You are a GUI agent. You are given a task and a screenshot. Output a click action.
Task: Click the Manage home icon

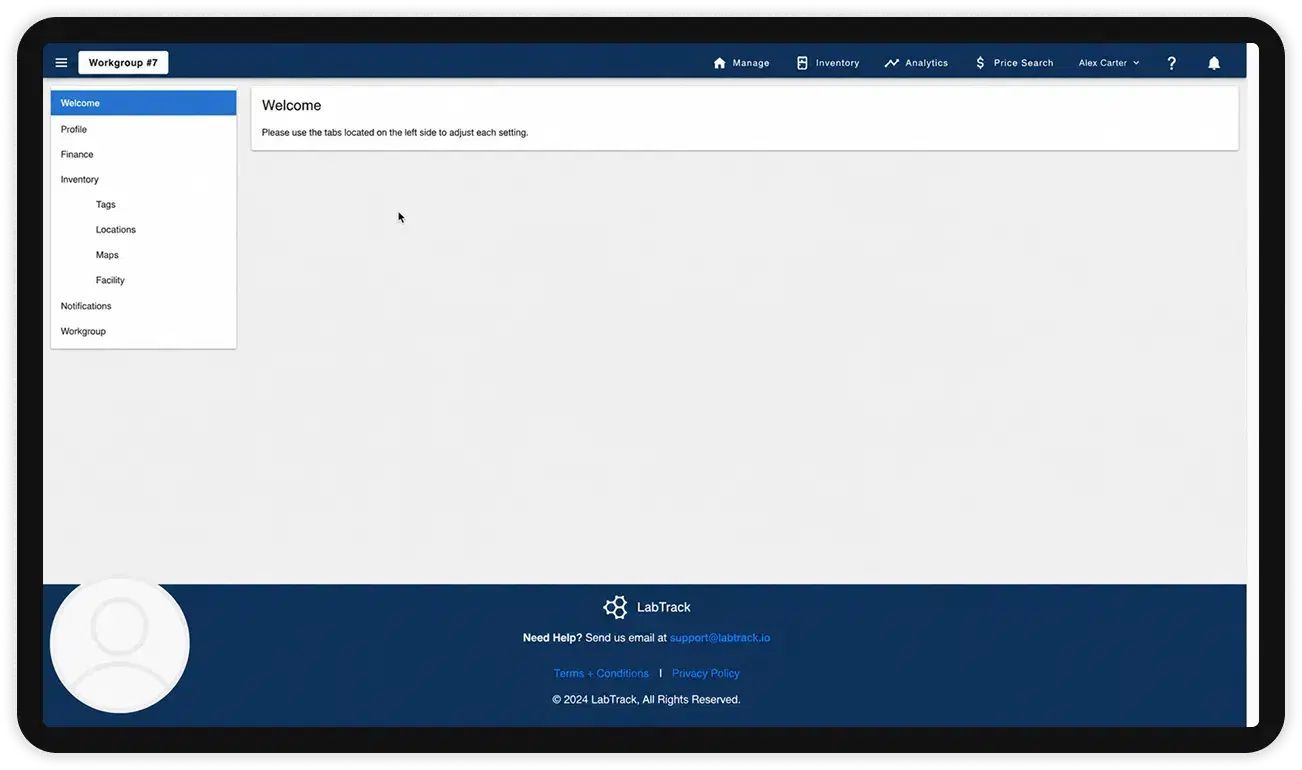(x=719, y=63)
